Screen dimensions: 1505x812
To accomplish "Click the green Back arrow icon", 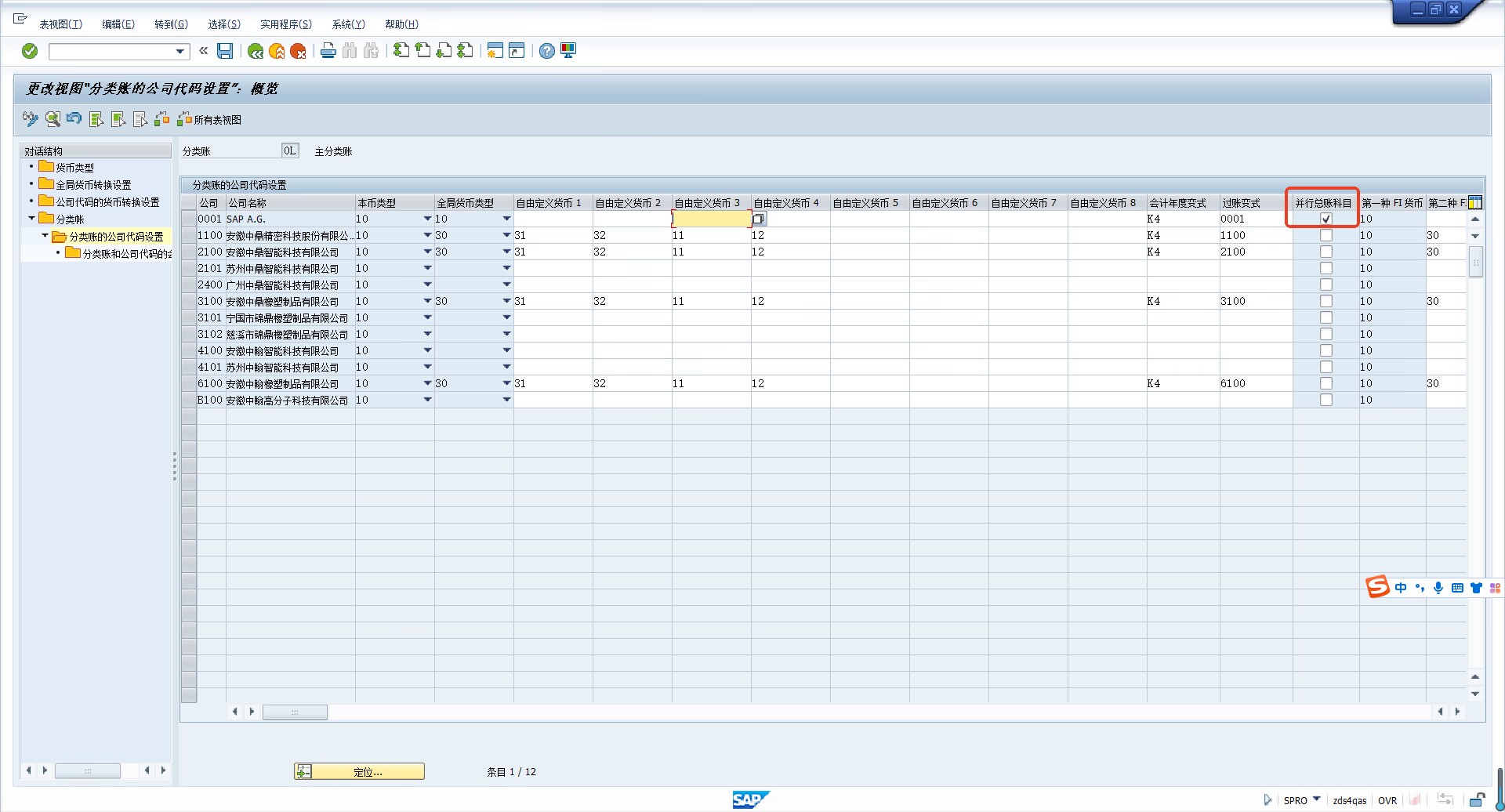I will point(256,51).
